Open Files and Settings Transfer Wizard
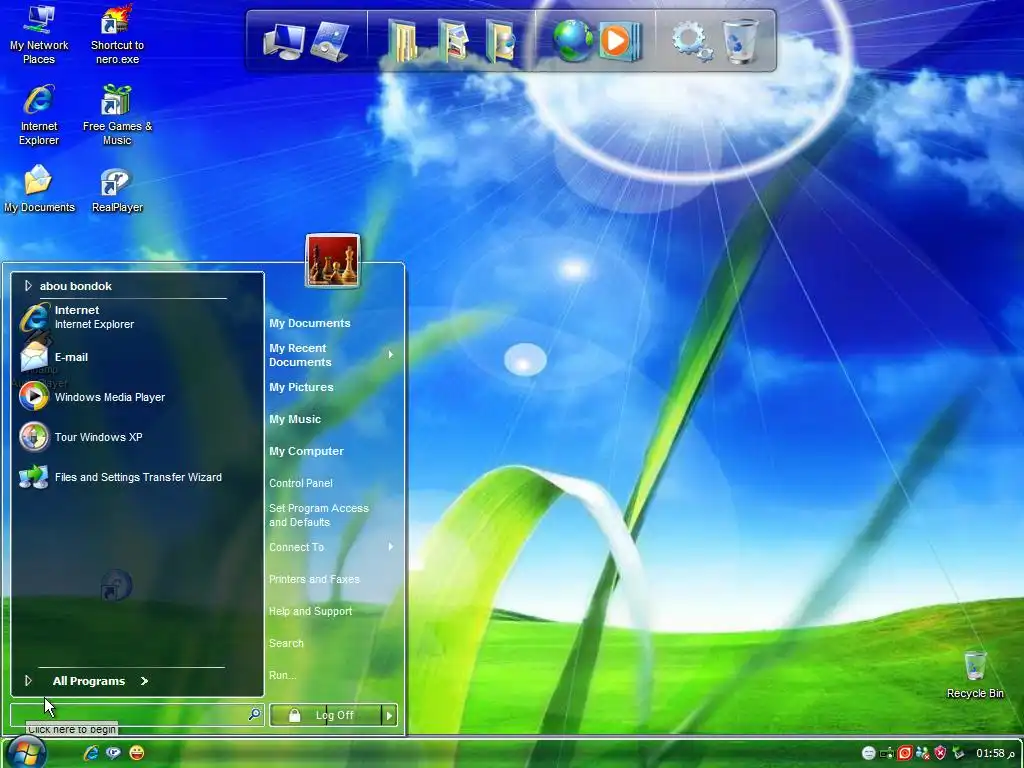 (x=121, y=477)
